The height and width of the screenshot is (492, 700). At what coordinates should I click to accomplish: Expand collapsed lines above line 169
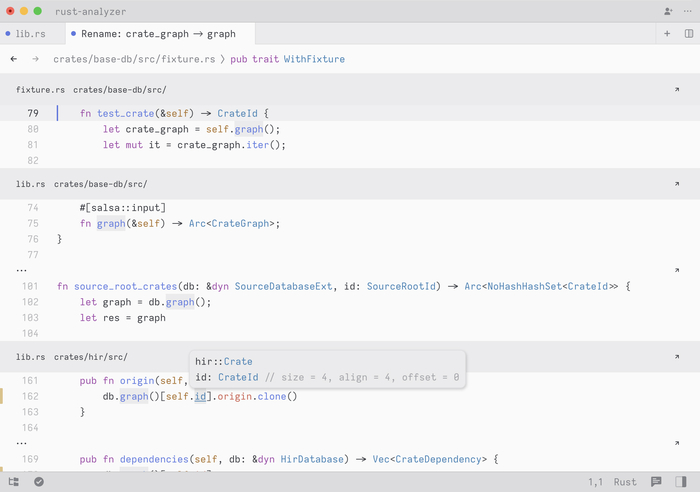(21, 443)
